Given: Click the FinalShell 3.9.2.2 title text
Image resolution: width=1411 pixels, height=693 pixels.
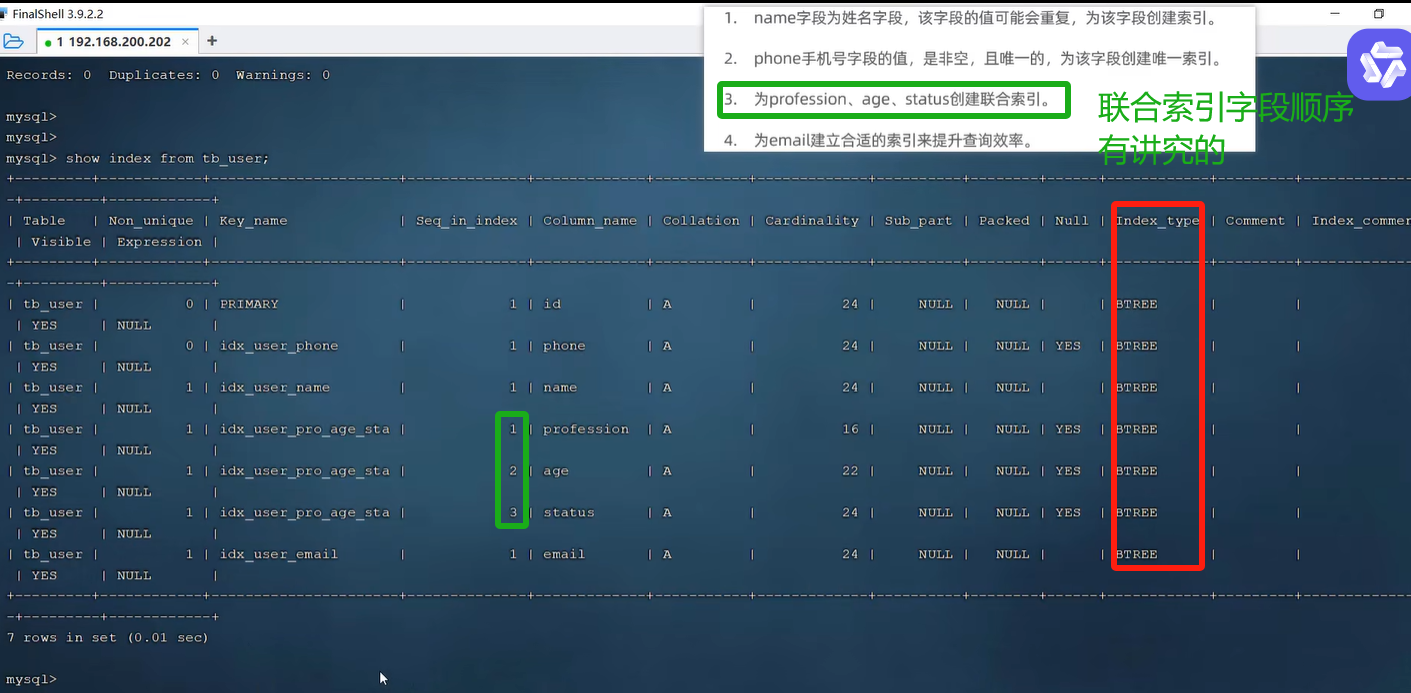Looking at the screenshot, I should [x=57, y=14].
